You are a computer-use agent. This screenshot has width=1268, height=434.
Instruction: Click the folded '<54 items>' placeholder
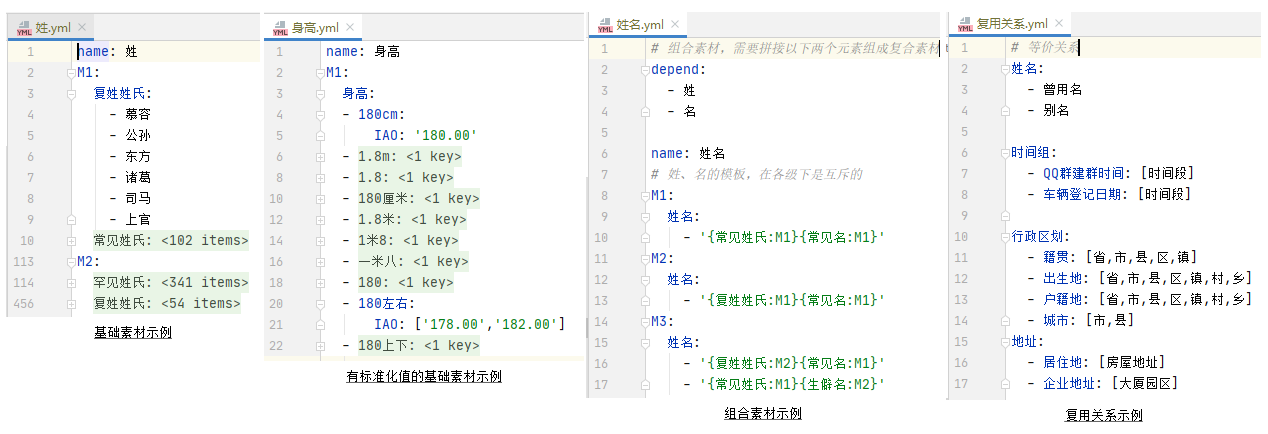point(200,303)
